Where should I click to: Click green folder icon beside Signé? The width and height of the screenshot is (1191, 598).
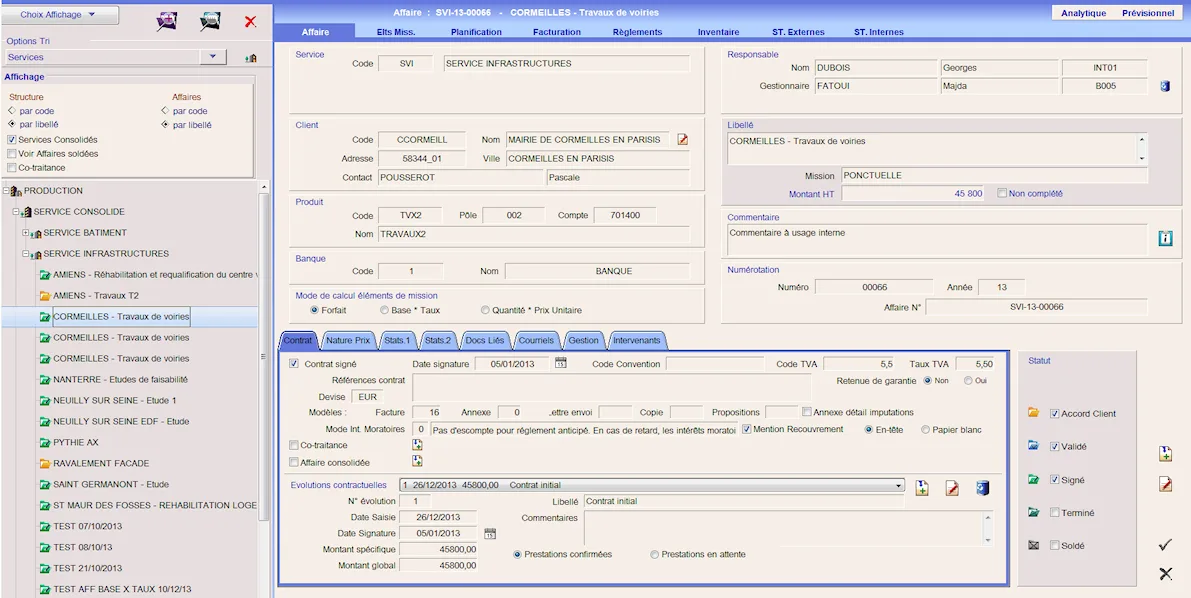tap(1033, 479)
